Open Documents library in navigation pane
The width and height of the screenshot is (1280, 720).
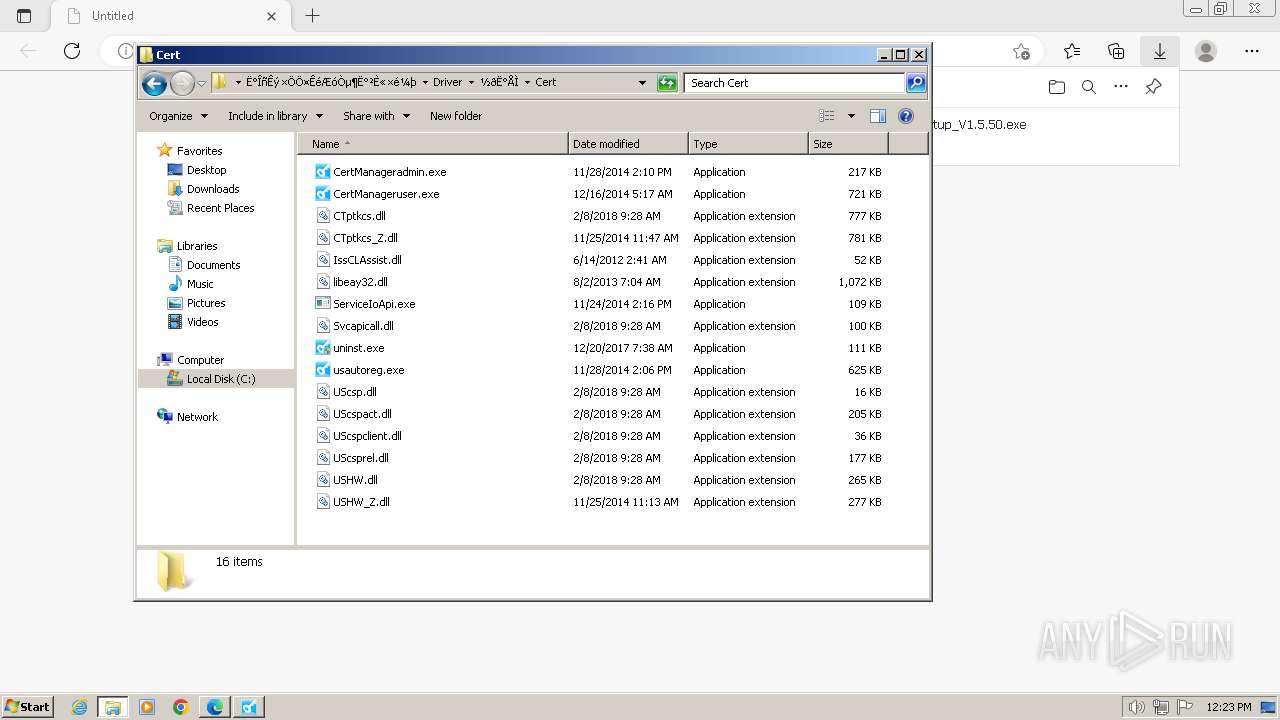213,265
